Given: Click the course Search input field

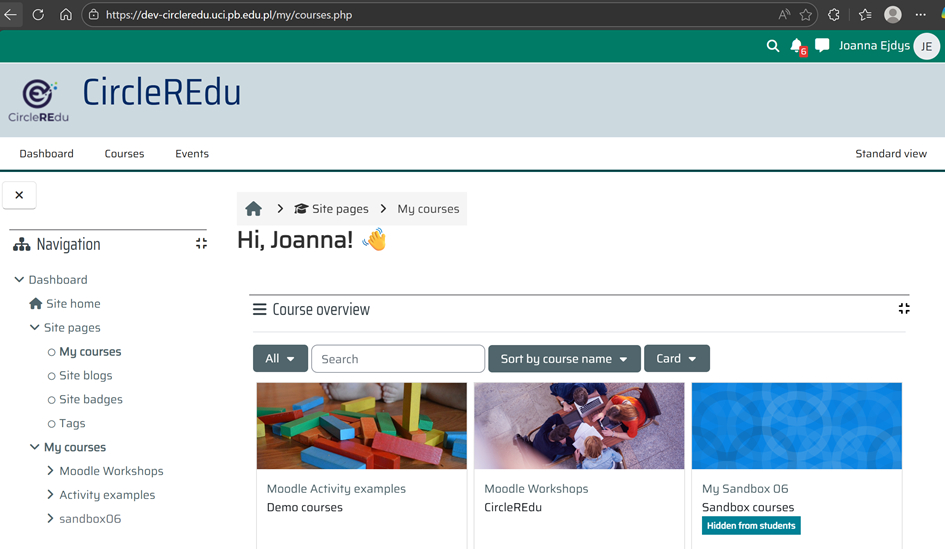Looking at the screenshot, I should (x=398, y=359).
